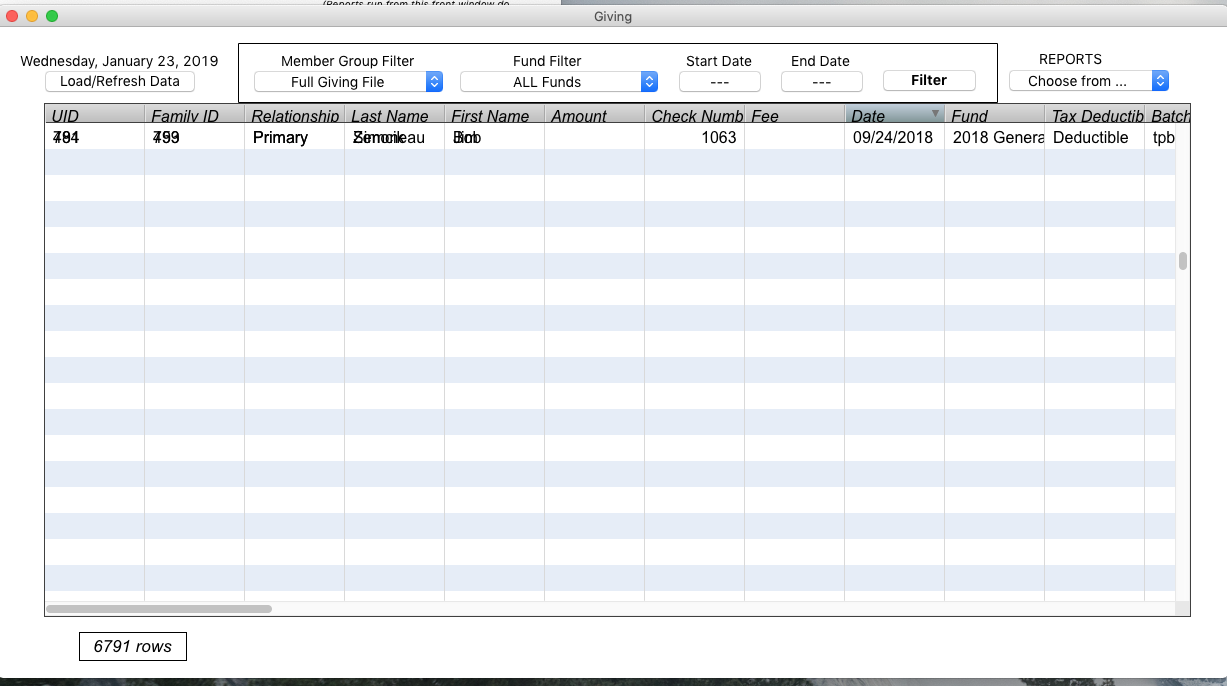Sort by First Name column header
The image size is (1227, 686).
coord(494,116)
